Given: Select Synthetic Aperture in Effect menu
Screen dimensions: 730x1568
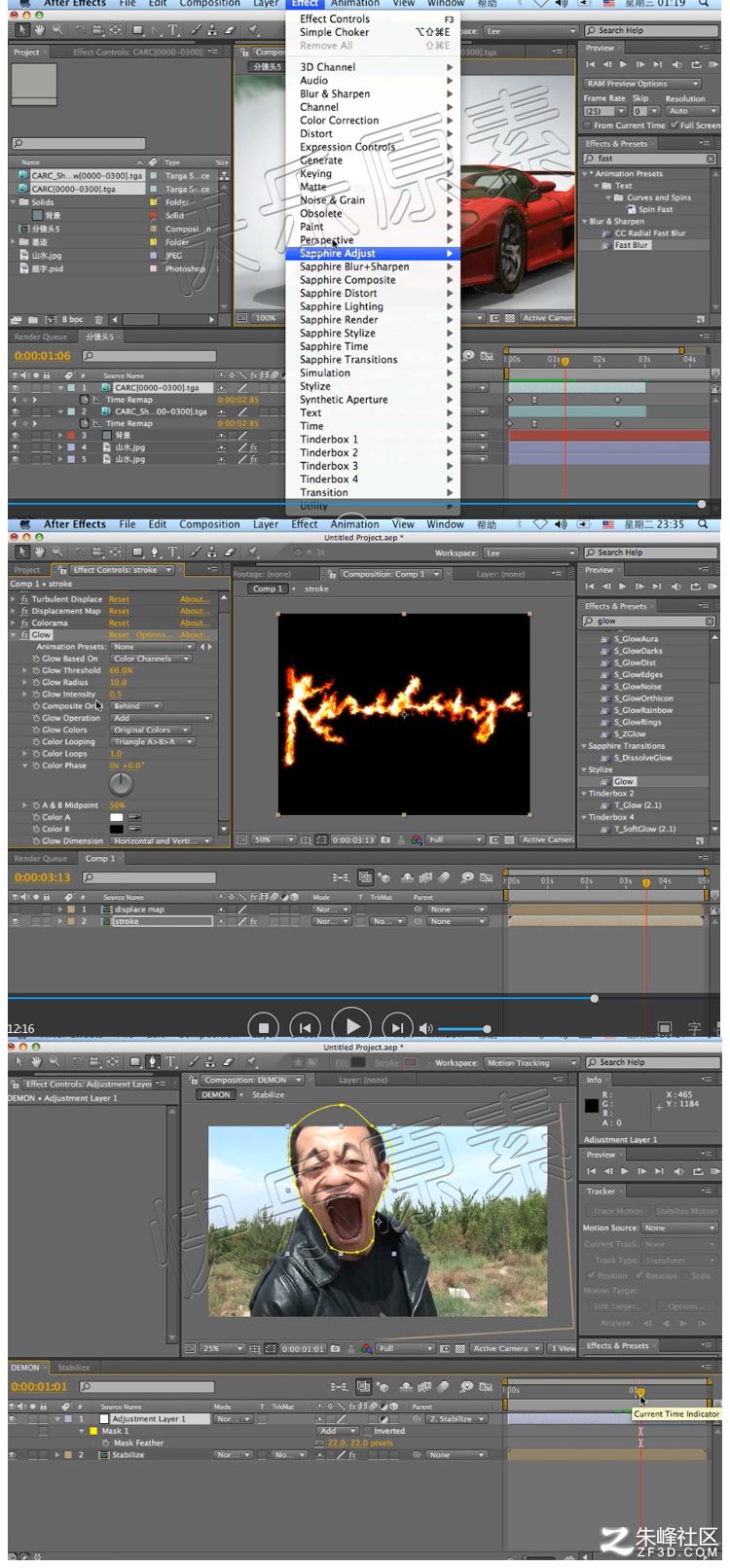Looking at the screenshot, I should tap(374, 399).
